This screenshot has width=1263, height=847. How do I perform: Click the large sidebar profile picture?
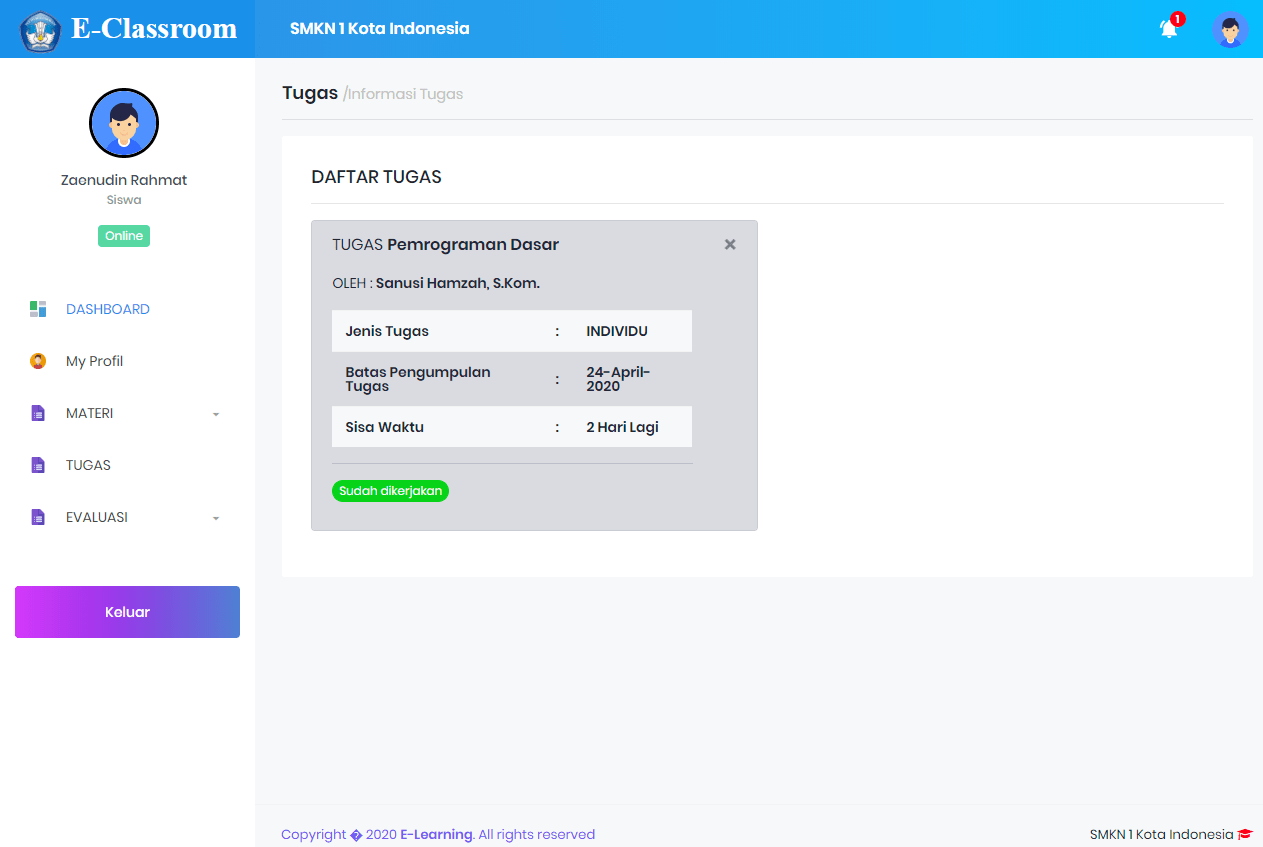pos(124,123)
